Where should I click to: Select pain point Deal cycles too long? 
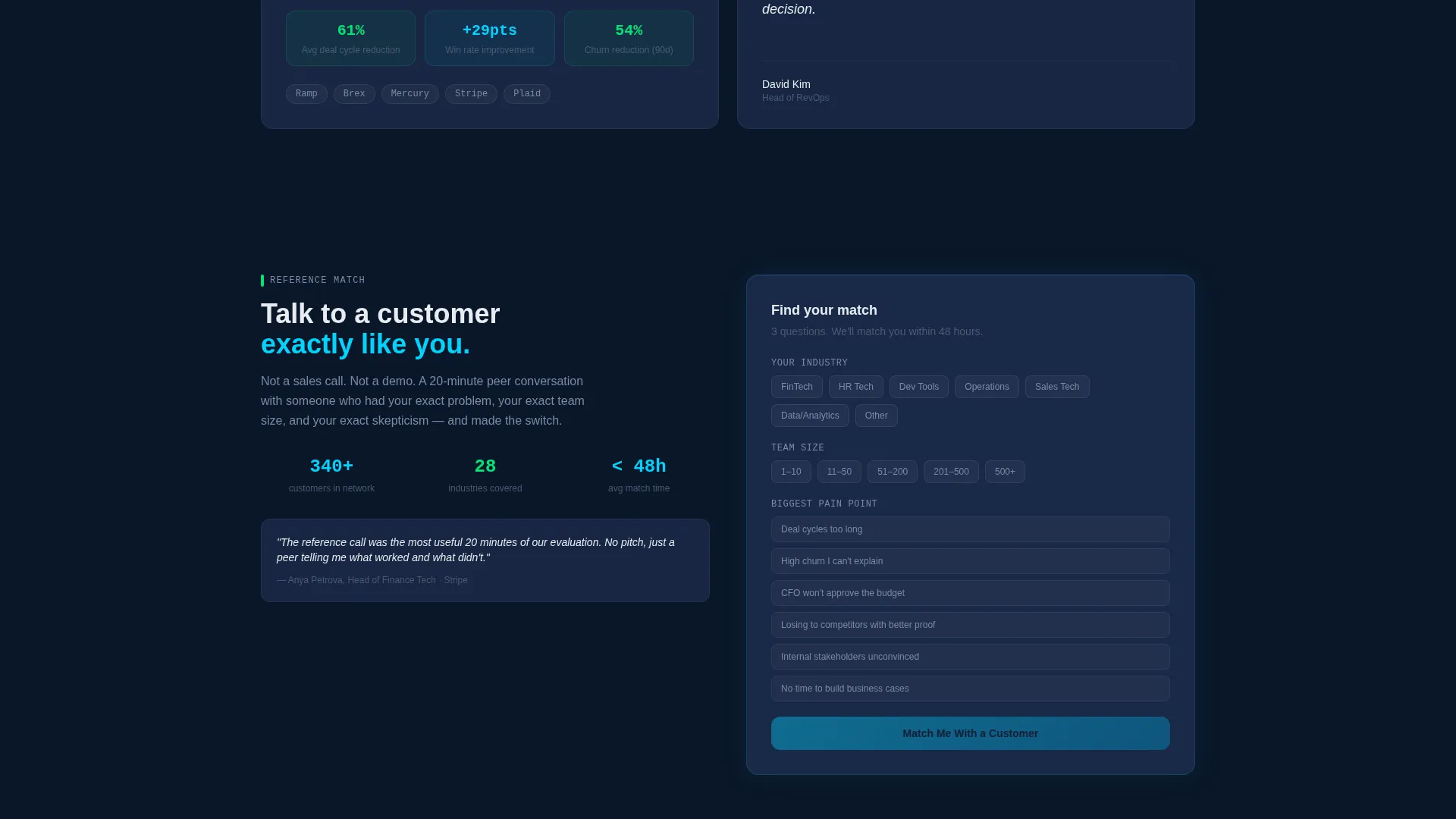pos(970,529)
